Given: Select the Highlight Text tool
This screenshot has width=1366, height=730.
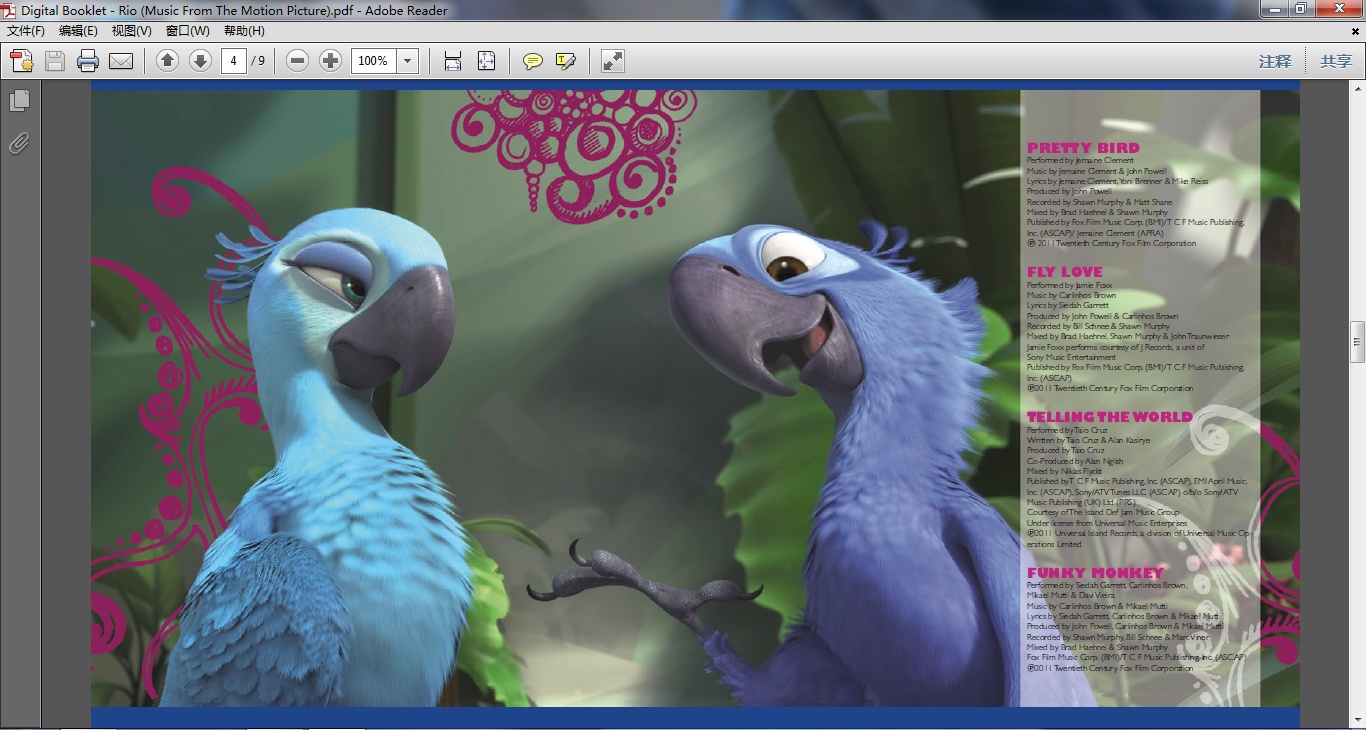Looking at the screenshot, I should tap(566, 61).
